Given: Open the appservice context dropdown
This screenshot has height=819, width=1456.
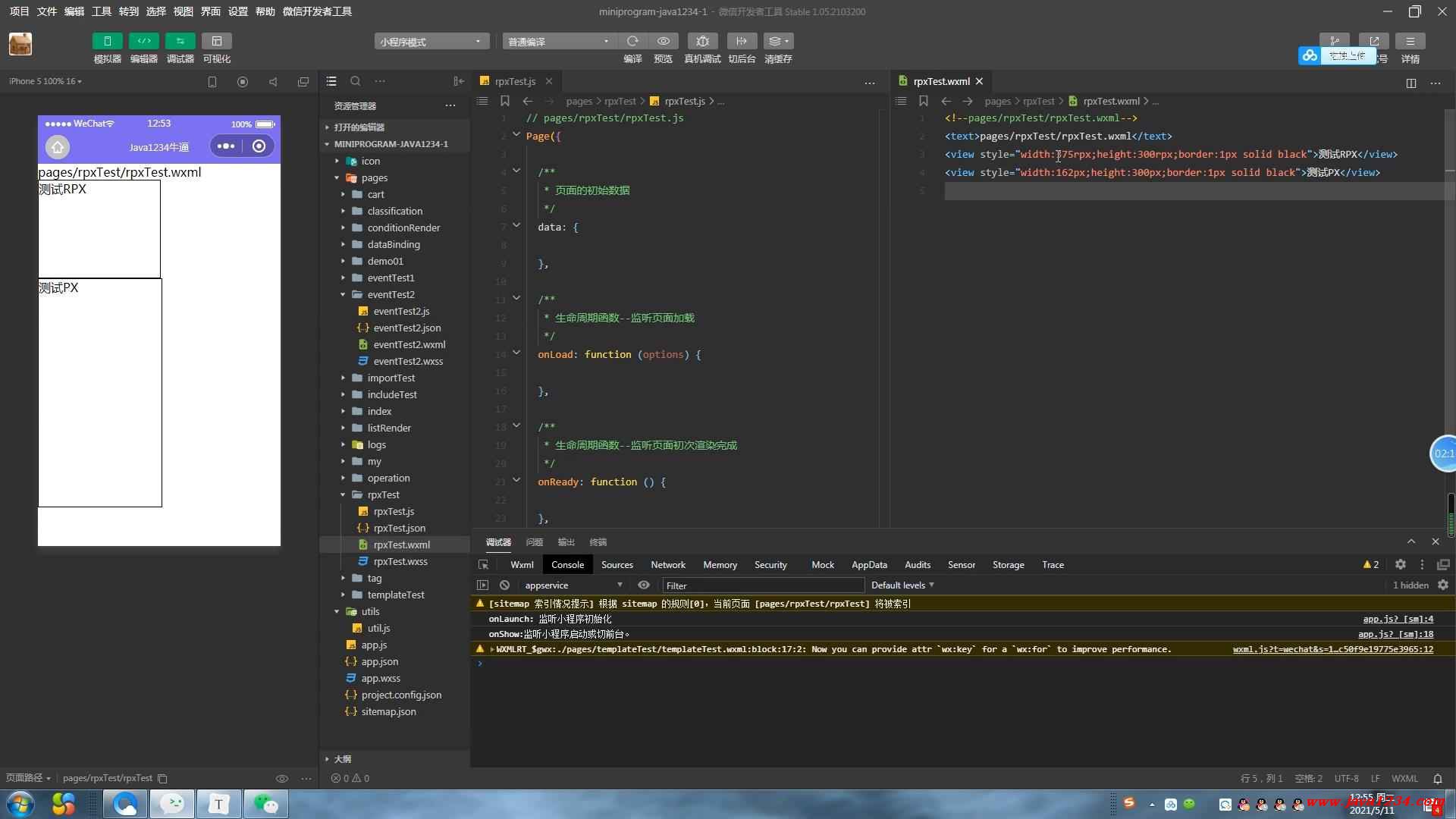Looking at the screenshot, I should coord(573,585).
